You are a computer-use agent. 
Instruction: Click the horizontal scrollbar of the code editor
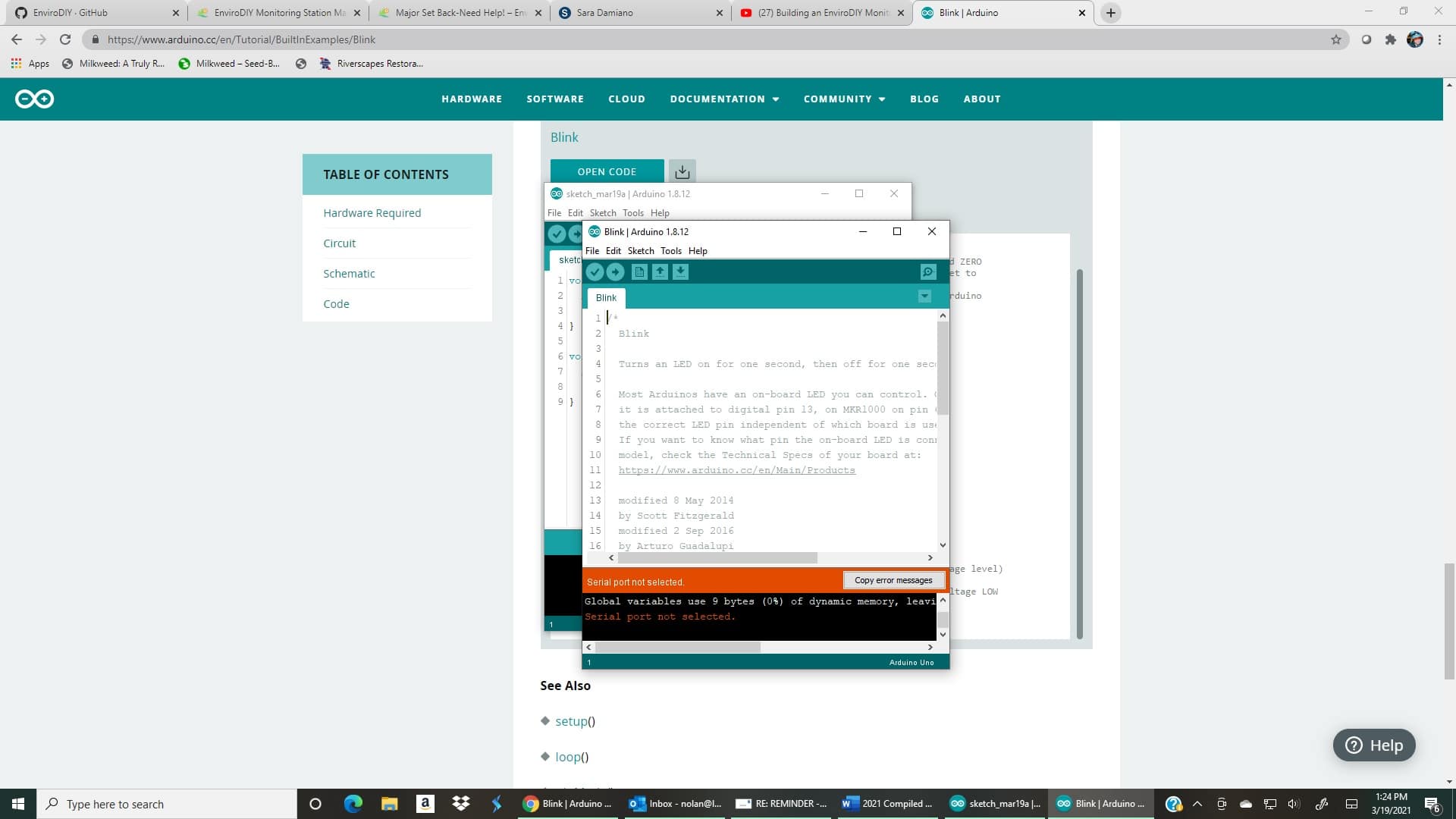coord(717,558)
